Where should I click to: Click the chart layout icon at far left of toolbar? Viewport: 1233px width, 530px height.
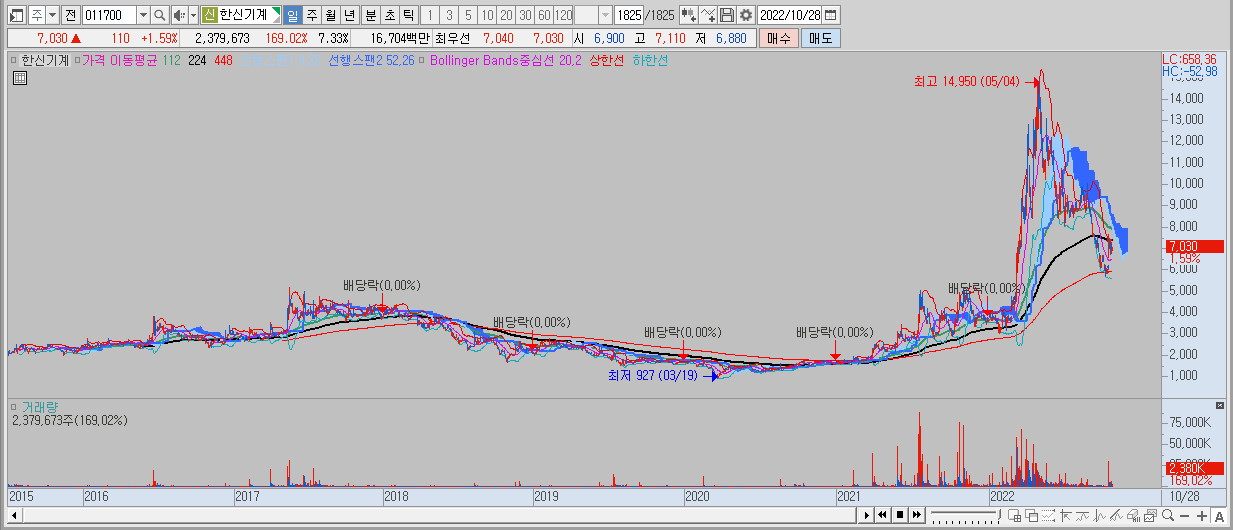click(x=15, y=15)
